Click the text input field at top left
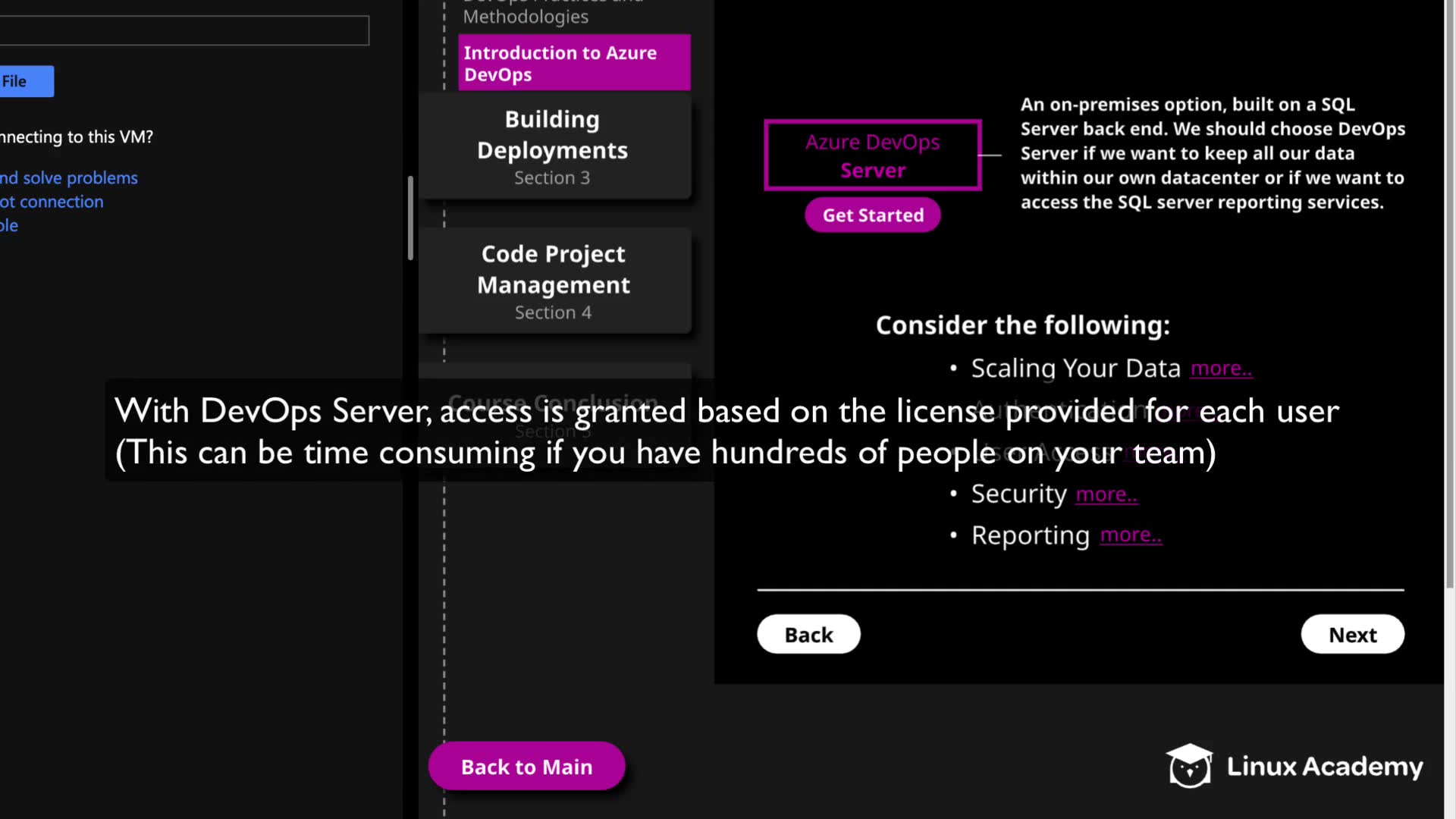The width and height of the screenshot is (1456, 819). point(184,30)
